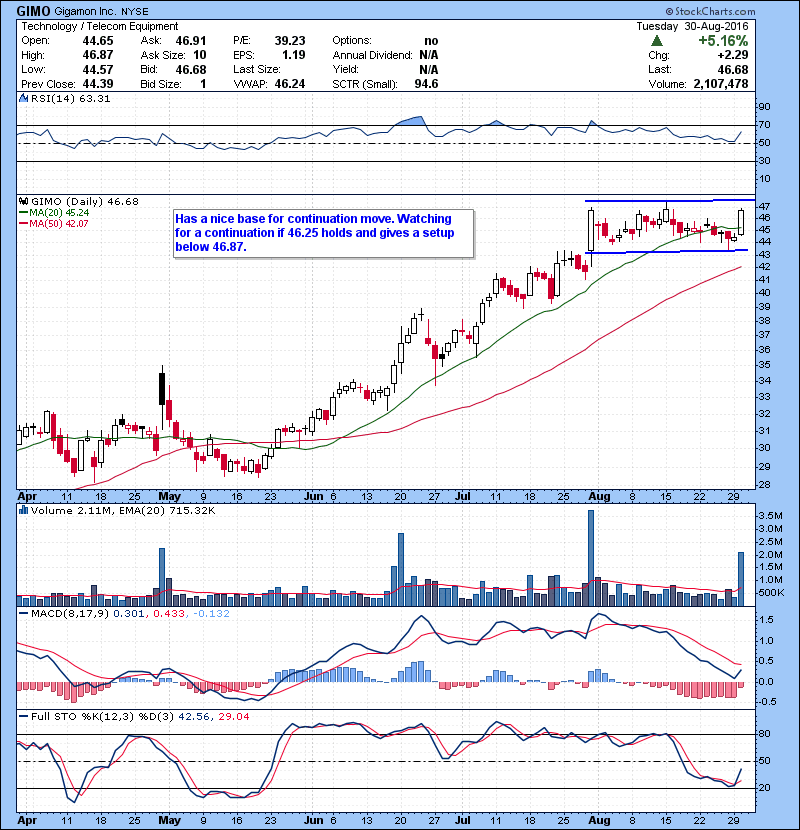This screenshot has height=830, width=800.
Task: Click the MACD(8,17,9) legend line icon
Action: [23, 614]
